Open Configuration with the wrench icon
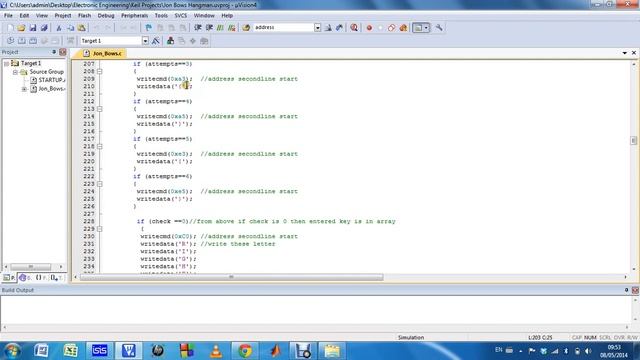This screenshot has height=360, width=640. pos(439,28)
